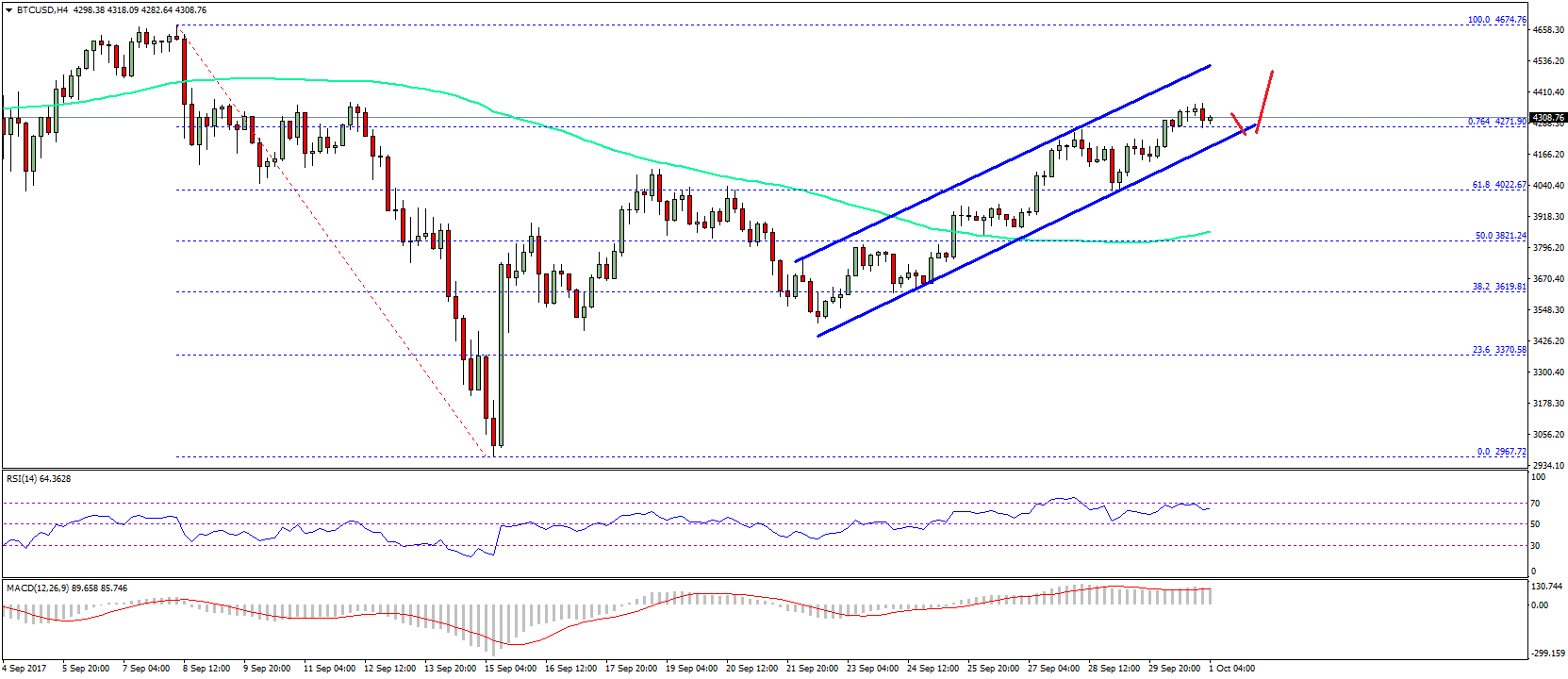Viewport: 1568px width, 679px height.
Task: Click the 28 Sep 12:00 time label
Action: pyautogui.click(x=1114, y=669)
